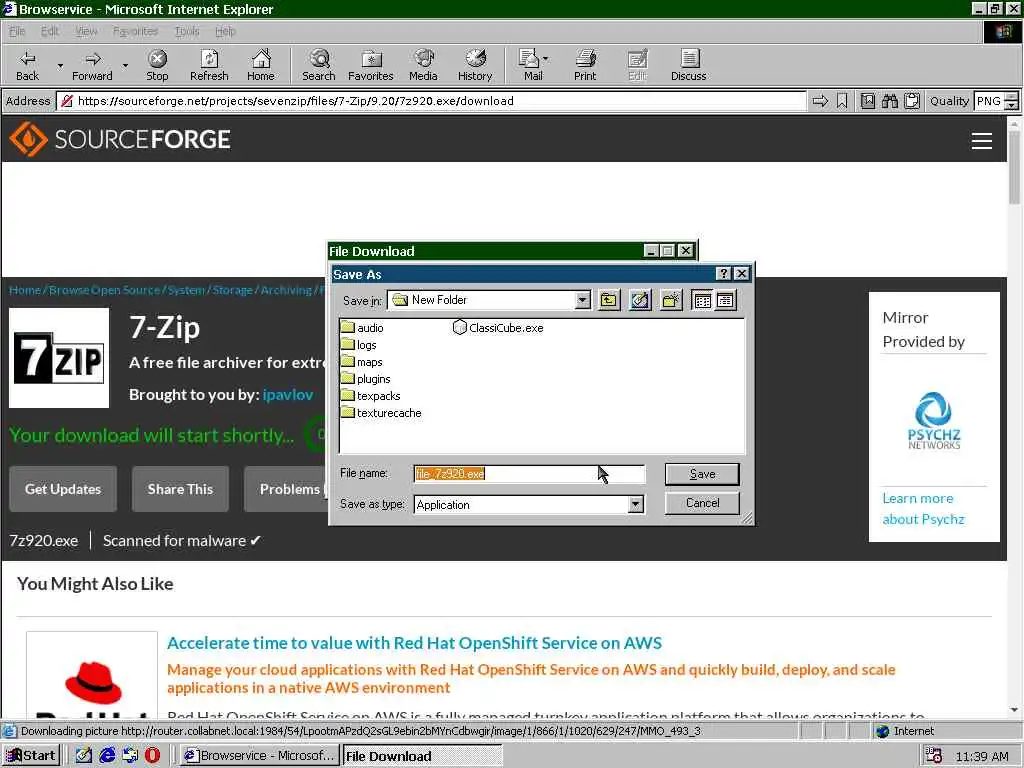
Task: Open Learn more about Psychz link
Action: (923, 509)
